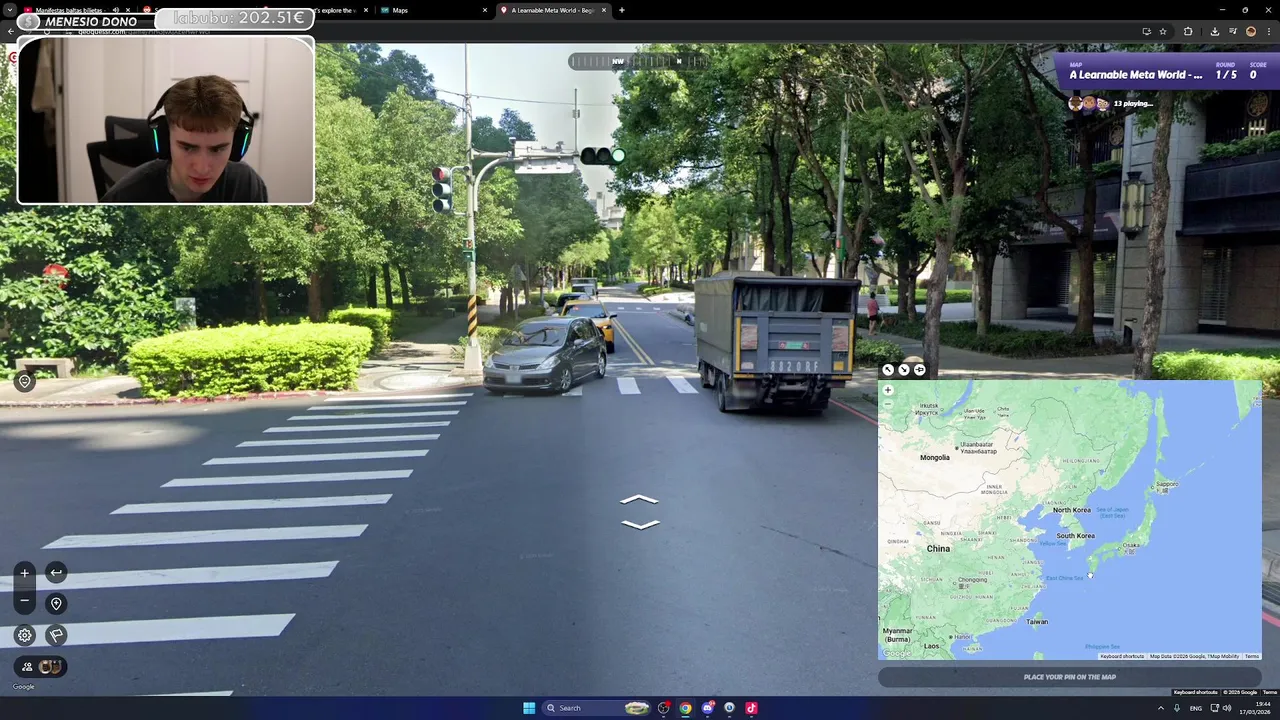This screenshot has width=1280, height=720.
Task: Zoom in on the guess map
Action: (x=888, y=391)
